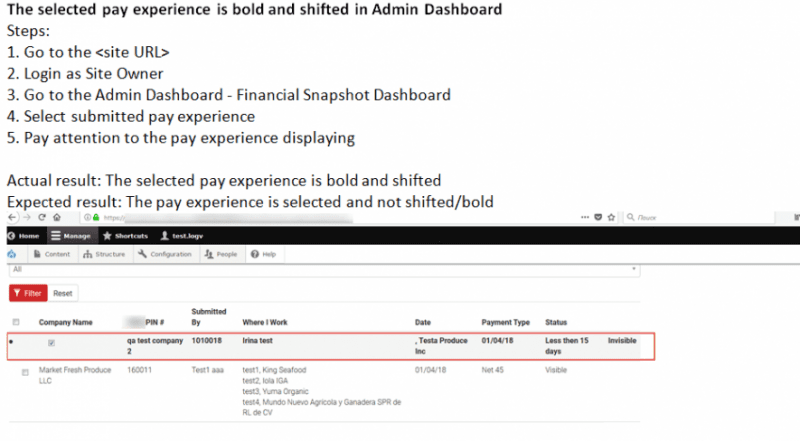Click the Reset button
The image size is (800, 441).
tap(63, 294)
